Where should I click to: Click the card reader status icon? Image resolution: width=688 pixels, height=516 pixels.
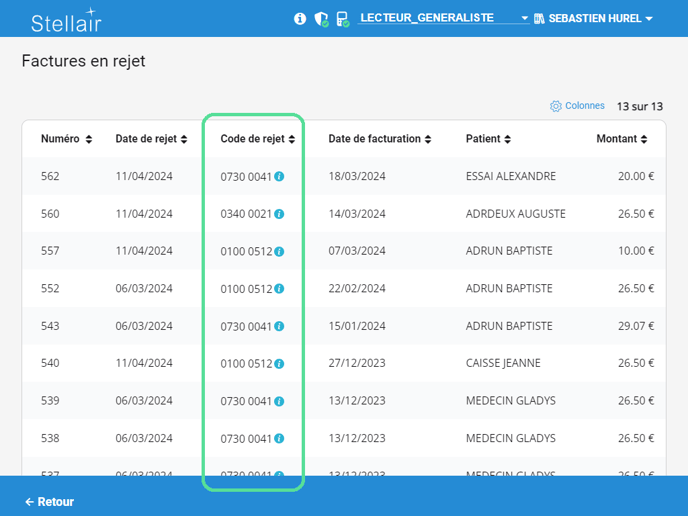coord(342,19)
